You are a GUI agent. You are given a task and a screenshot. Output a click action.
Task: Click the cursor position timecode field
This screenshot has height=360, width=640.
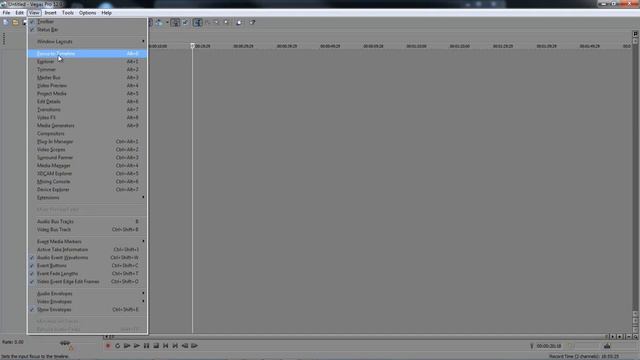549,346
